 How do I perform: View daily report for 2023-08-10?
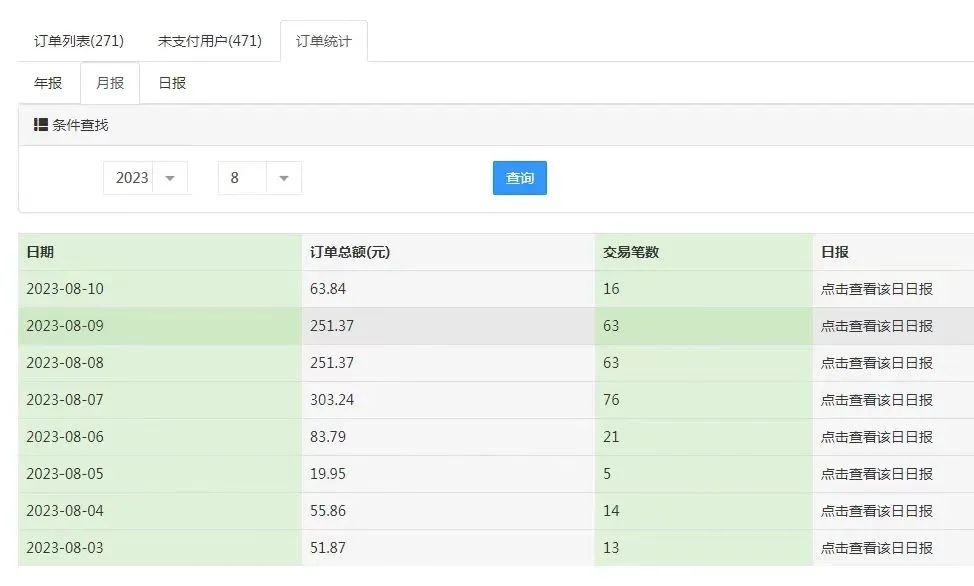coord(876,288)
